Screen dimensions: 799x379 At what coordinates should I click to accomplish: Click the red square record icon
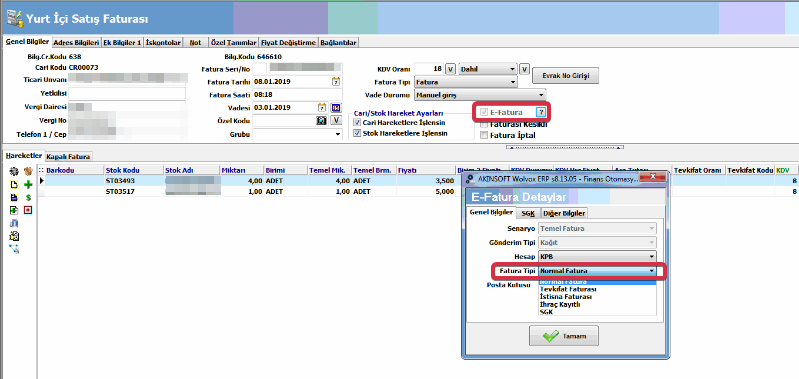tap(28, 210)
